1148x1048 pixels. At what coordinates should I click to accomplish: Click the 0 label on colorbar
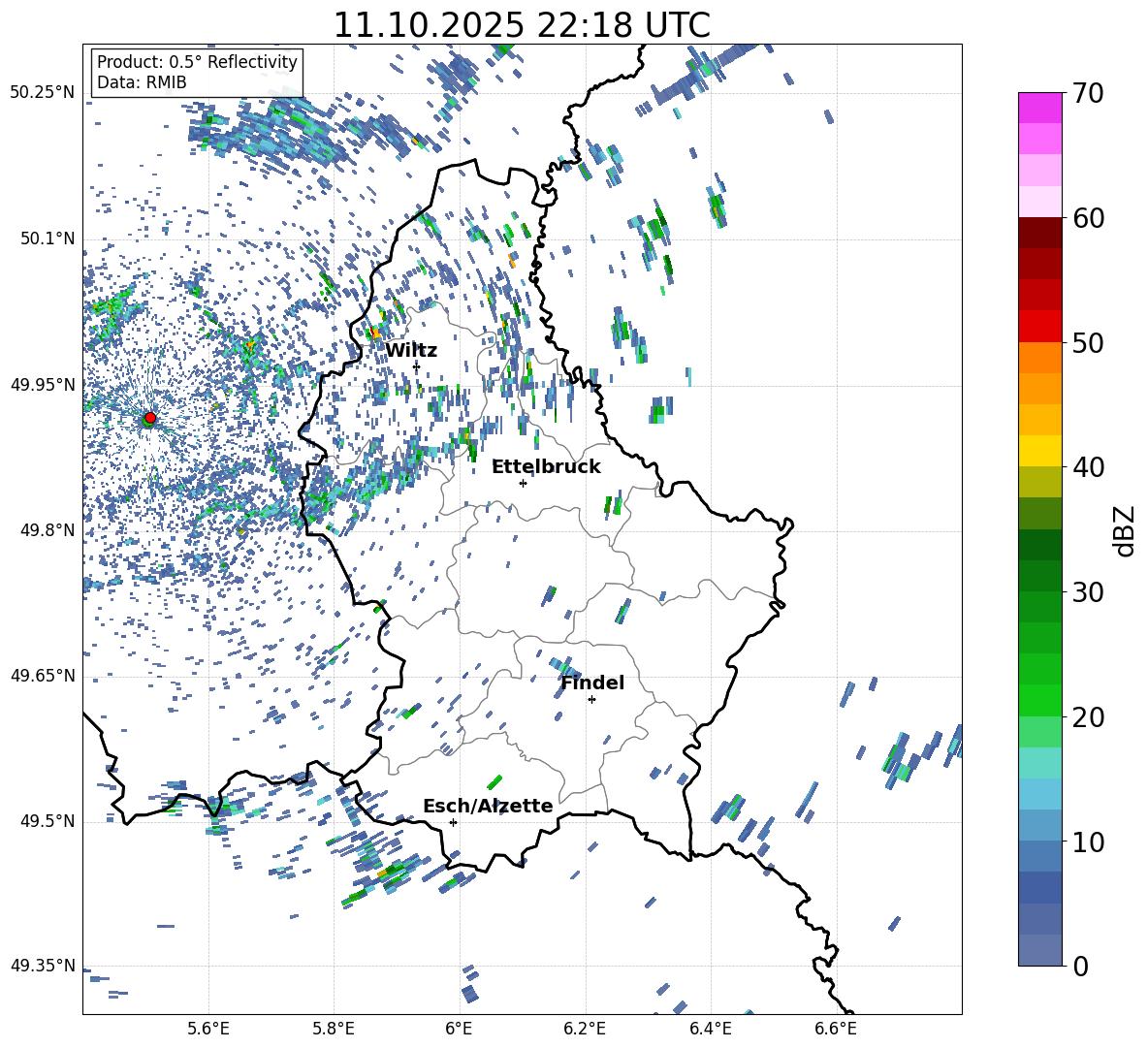tap(1080, 966)
